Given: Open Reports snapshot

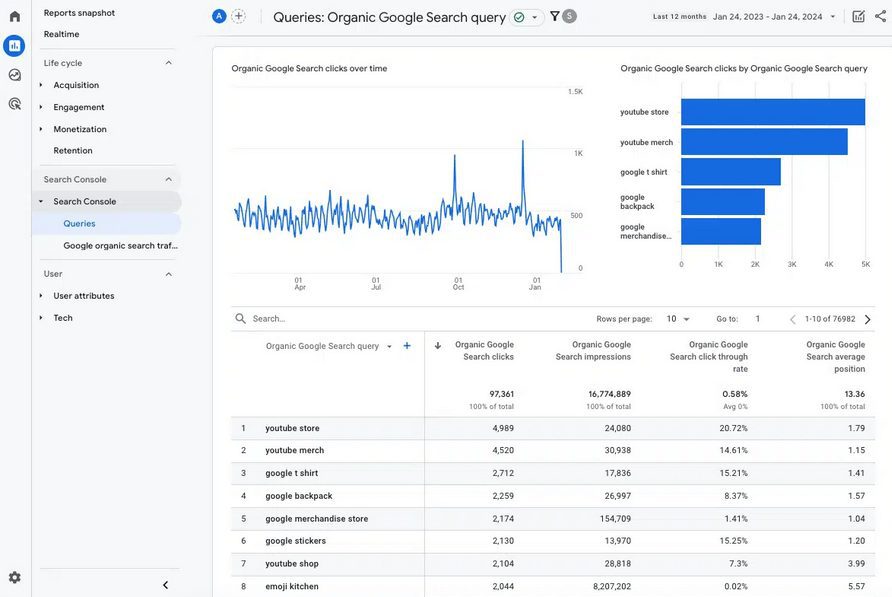Looking at the screenshot, I should point(79,13).
